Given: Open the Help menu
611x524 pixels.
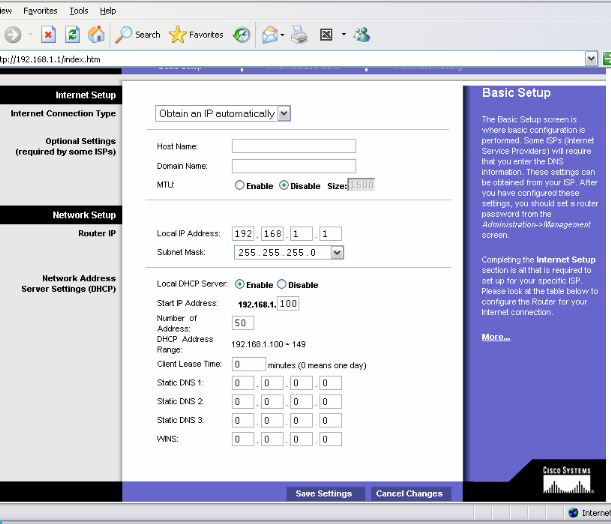Looking at the screenshot, I should tap(107, 10).
